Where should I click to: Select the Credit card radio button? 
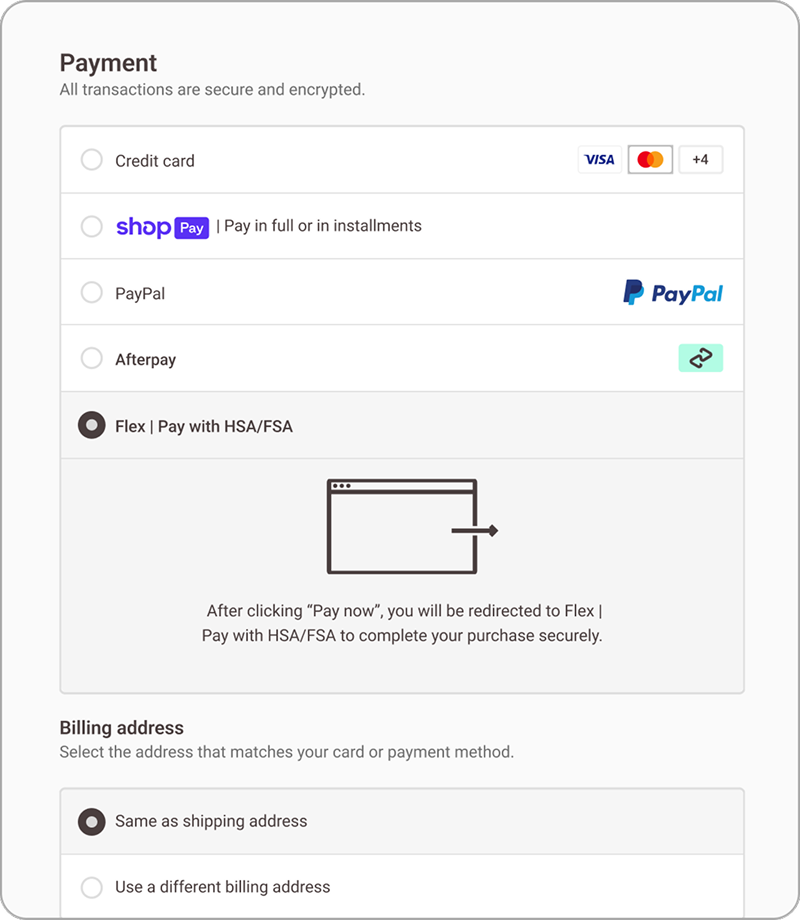point(92,160)
